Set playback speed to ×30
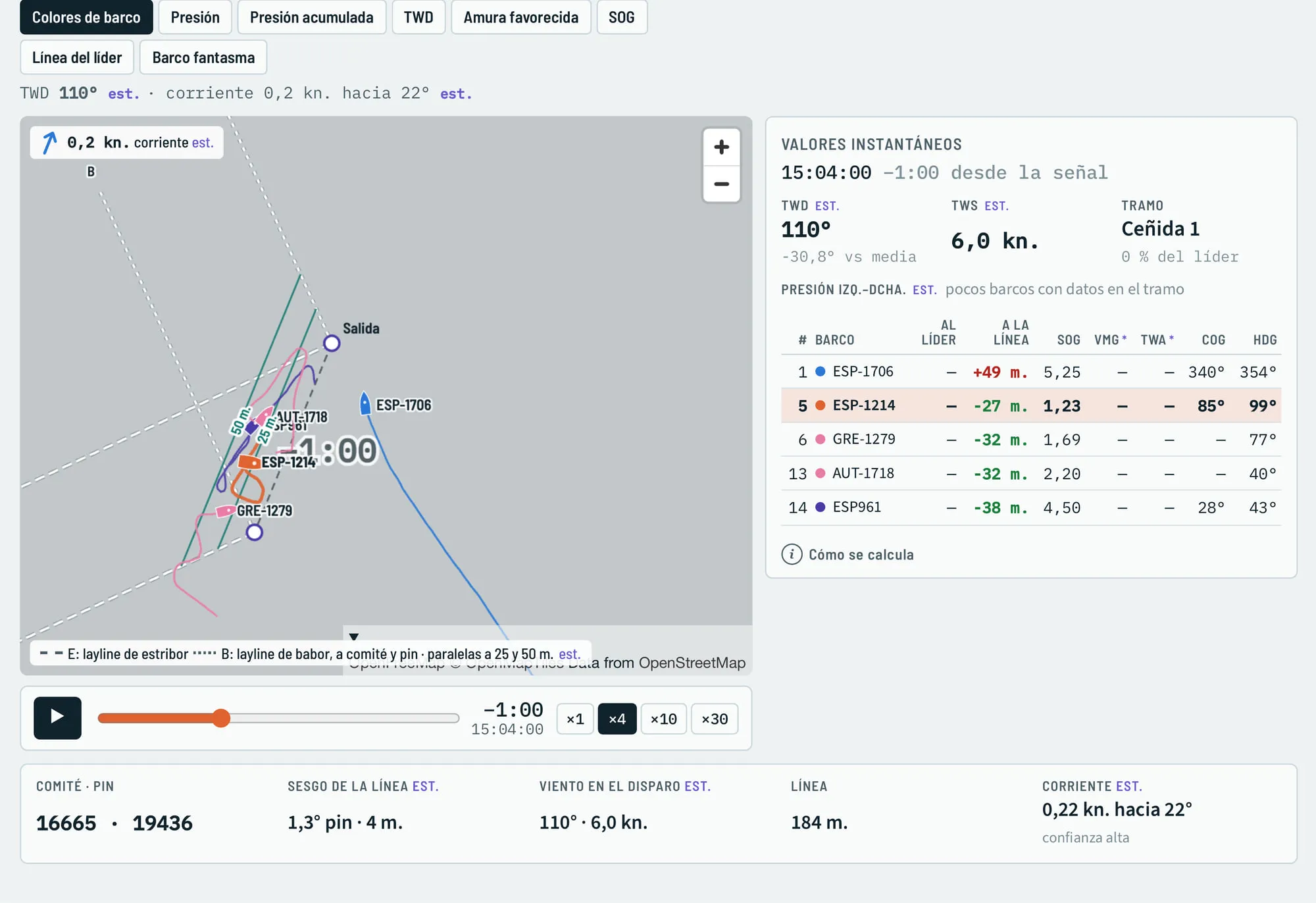1316x903 pixels. coord(715,719)
